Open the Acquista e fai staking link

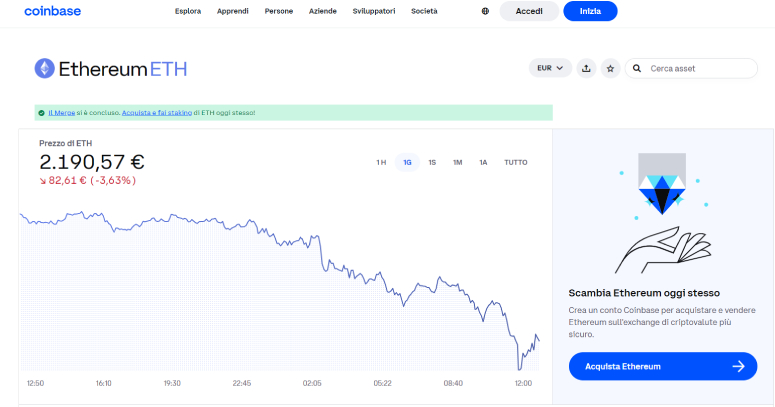click(x=157, y=113)
